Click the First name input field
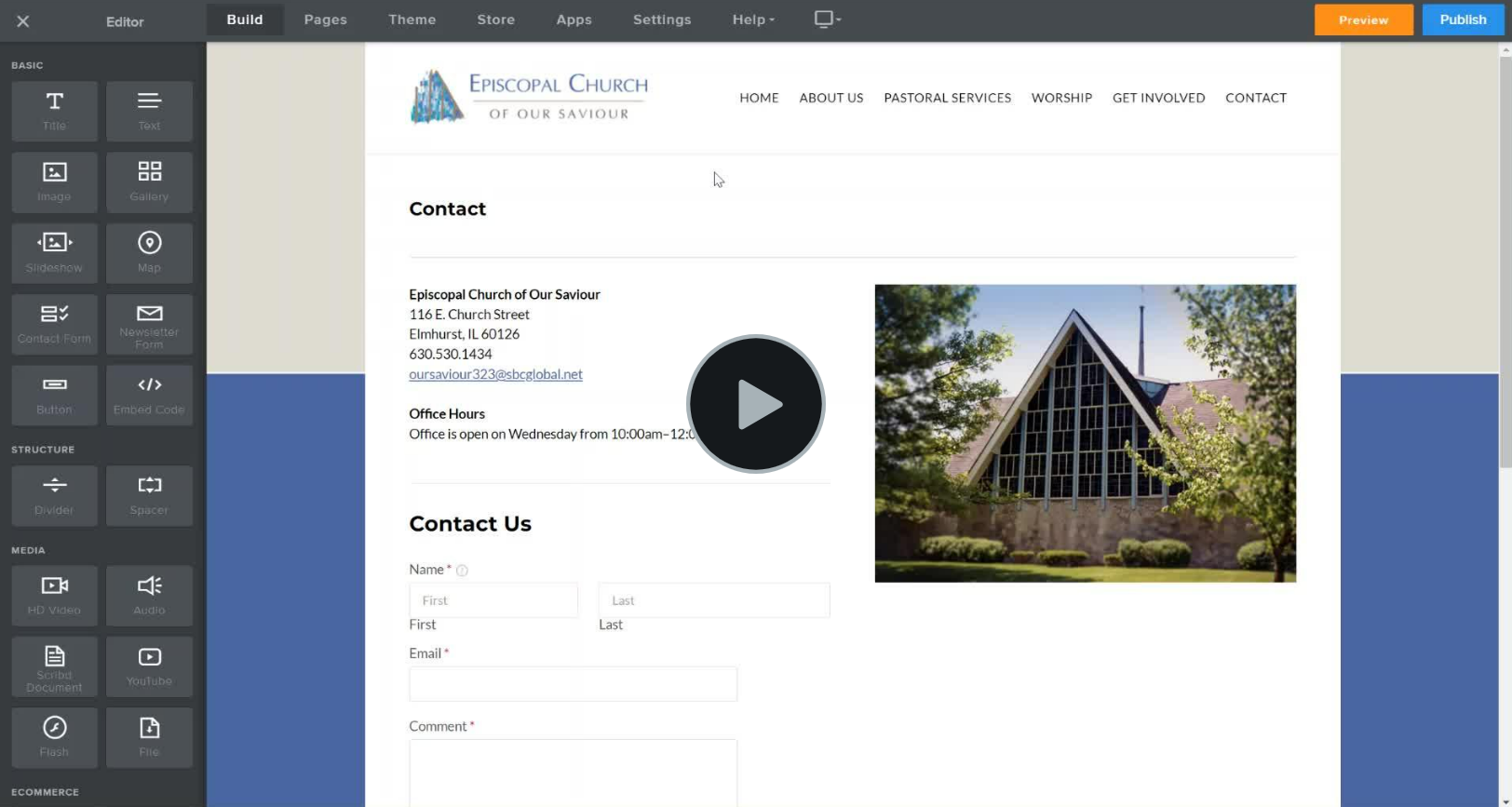Image resolution: width=1512 pixels, height=807 pixels. tap(493, 600)
